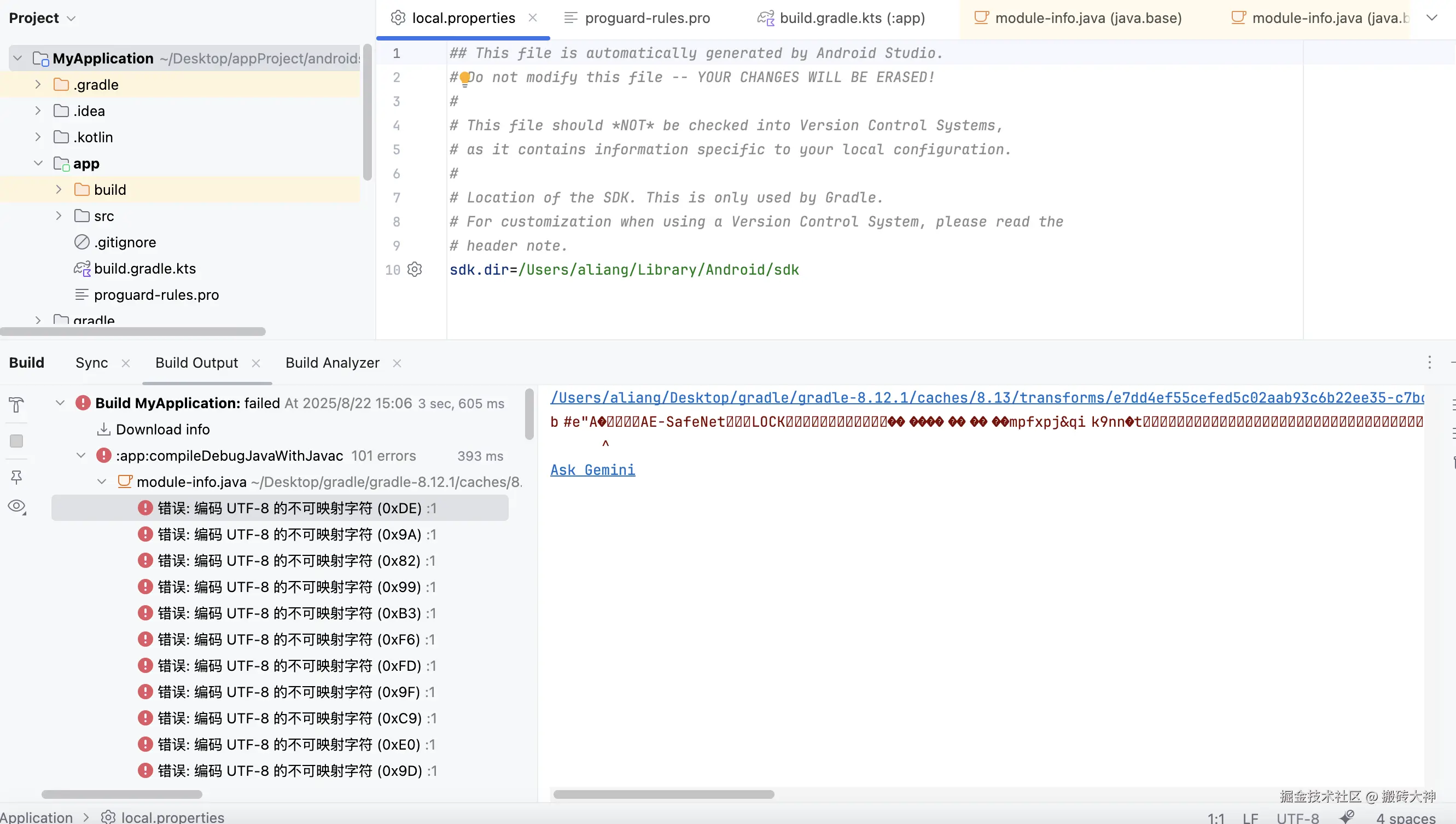Click the Ask Gemini link
This screenshot has height=824, width=1456.
click(592, 470)
